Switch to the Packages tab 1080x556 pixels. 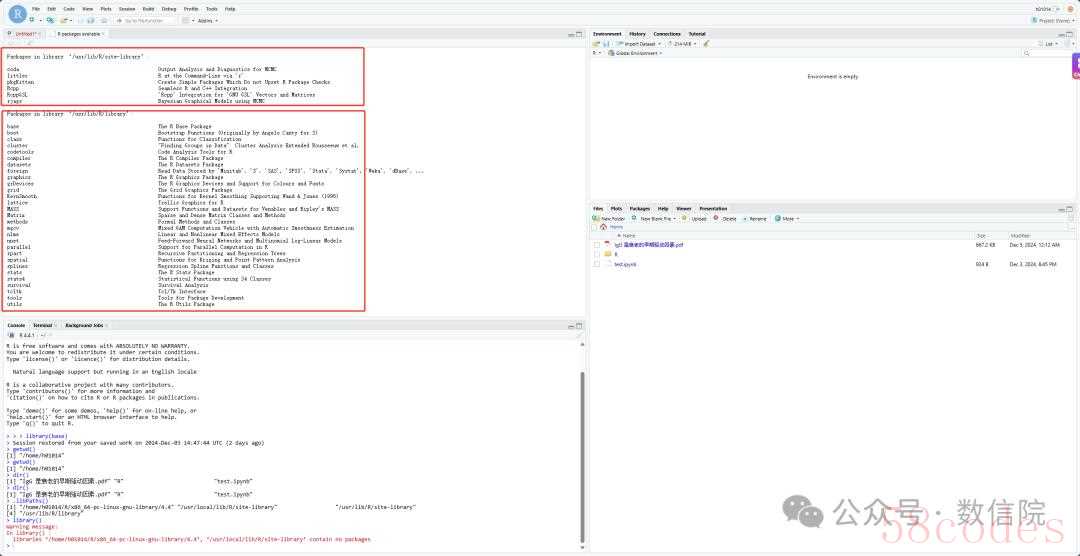(x=639, y=209)
